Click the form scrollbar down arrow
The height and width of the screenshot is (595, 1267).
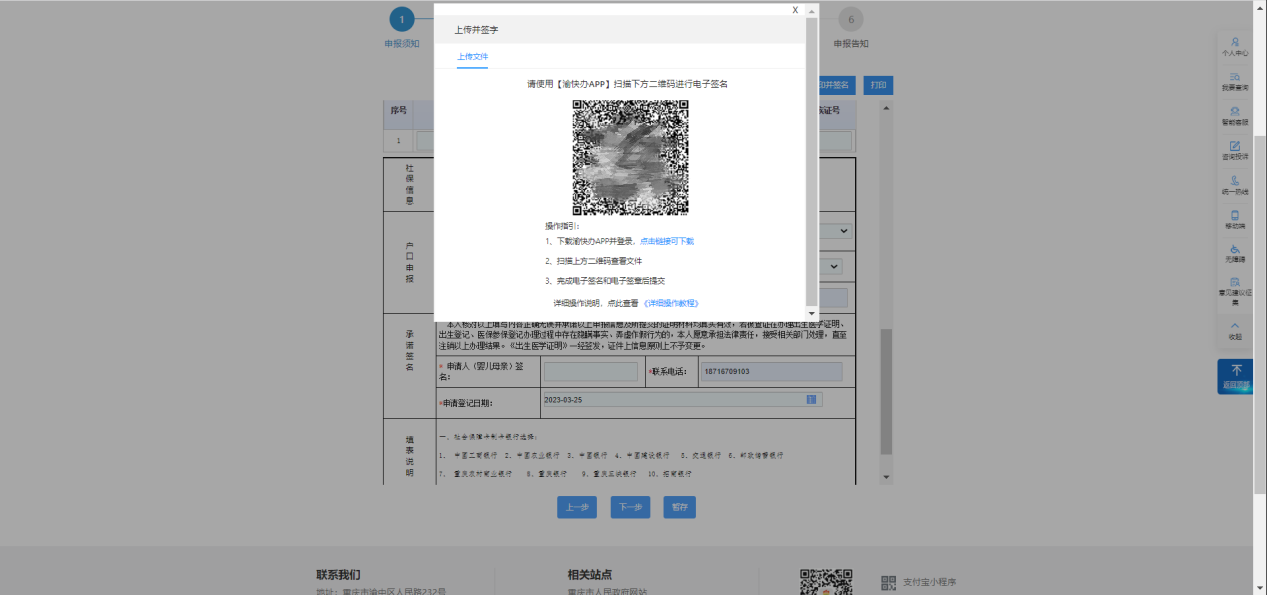(885, 477)
